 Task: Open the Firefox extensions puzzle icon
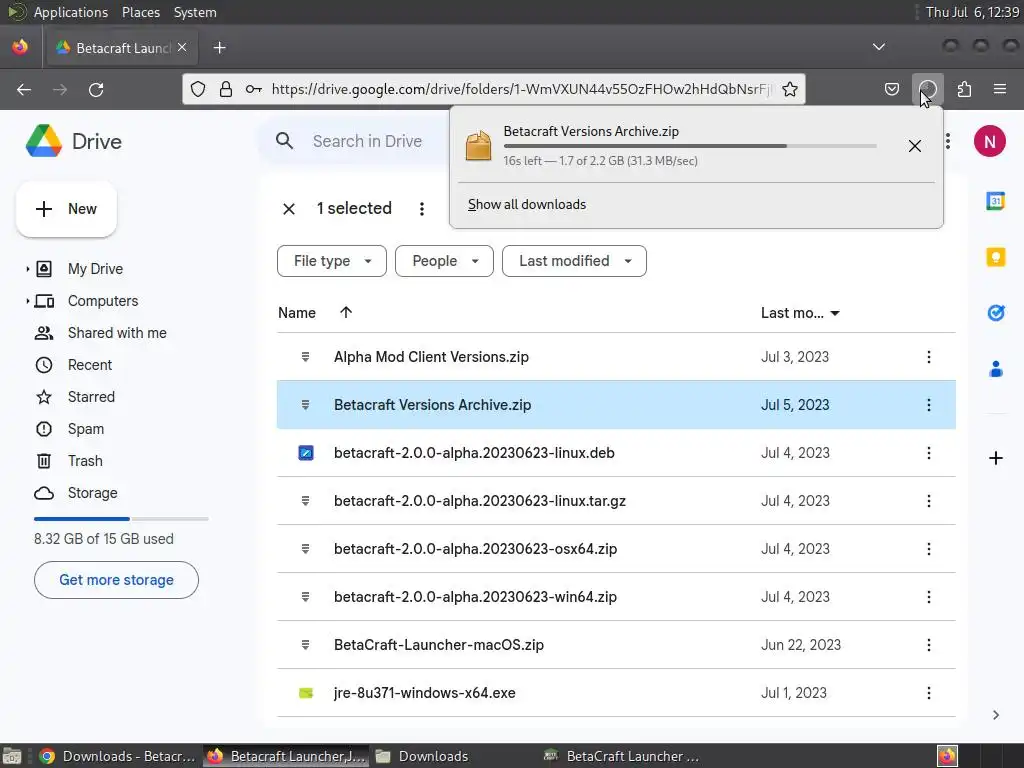[964, 89]
